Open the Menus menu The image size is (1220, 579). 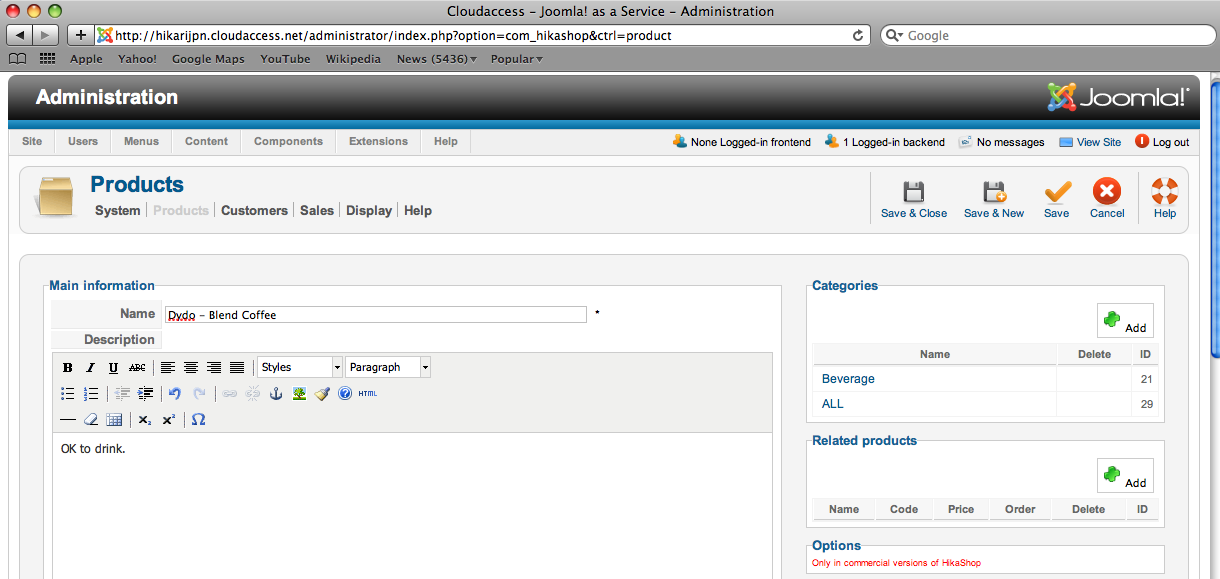point(141,141)
